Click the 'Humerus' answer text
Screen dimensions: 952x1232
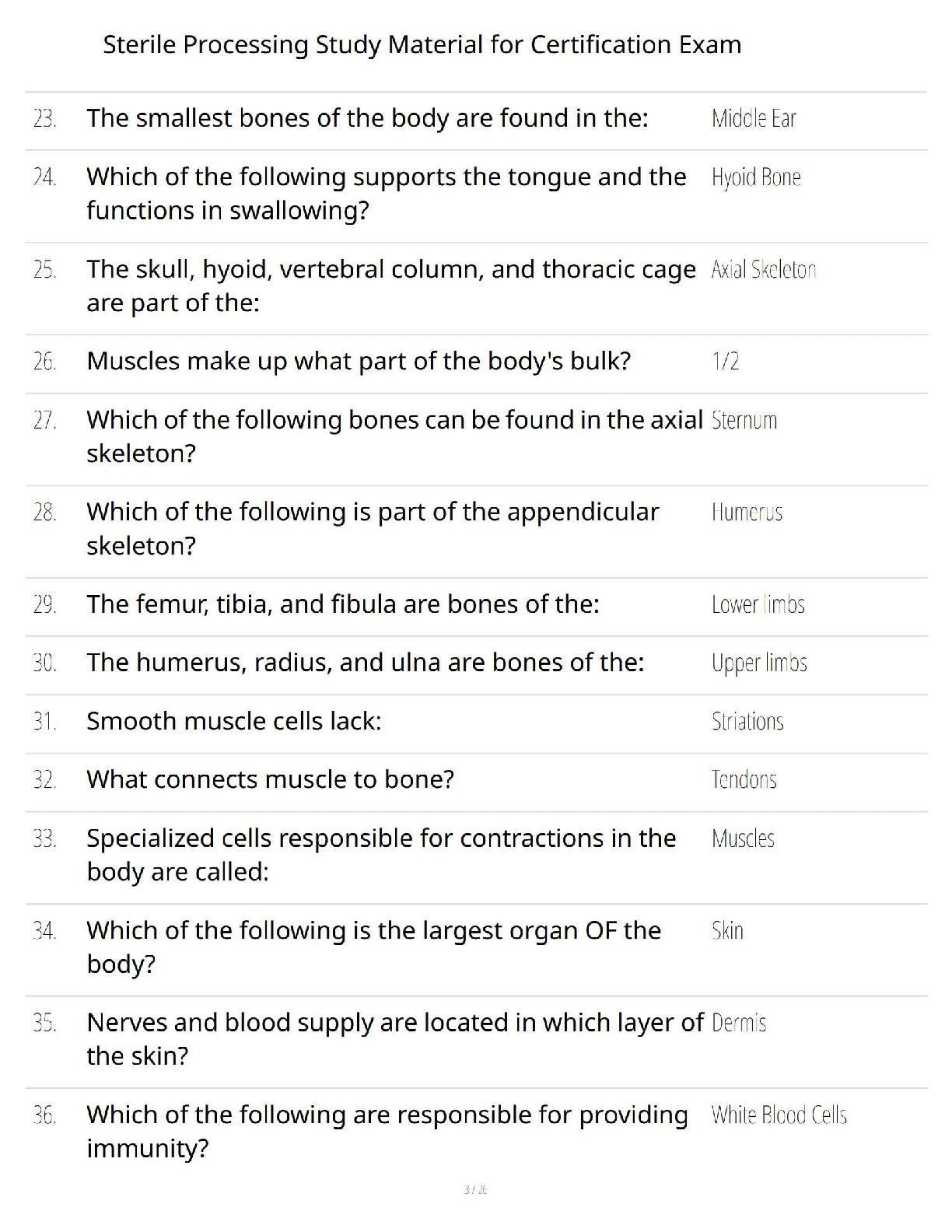(747, 513)
